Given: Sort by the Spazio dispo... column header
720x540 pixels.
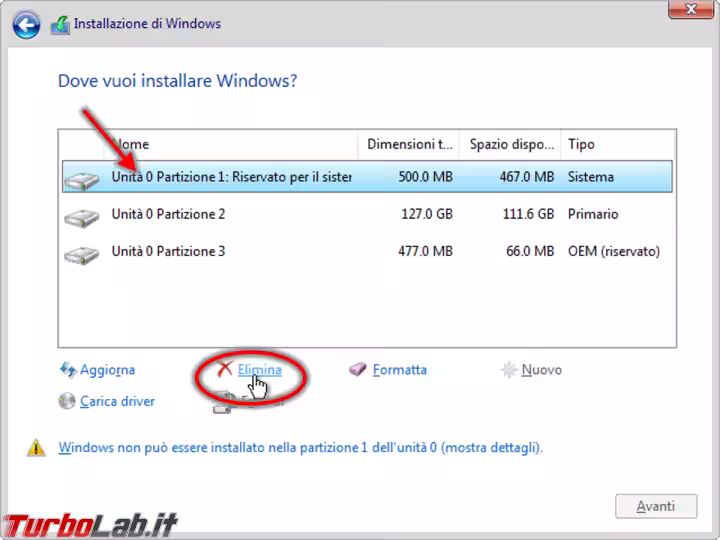Looking at the screenshot, I should pyautogui.click(x=510, y=144).
